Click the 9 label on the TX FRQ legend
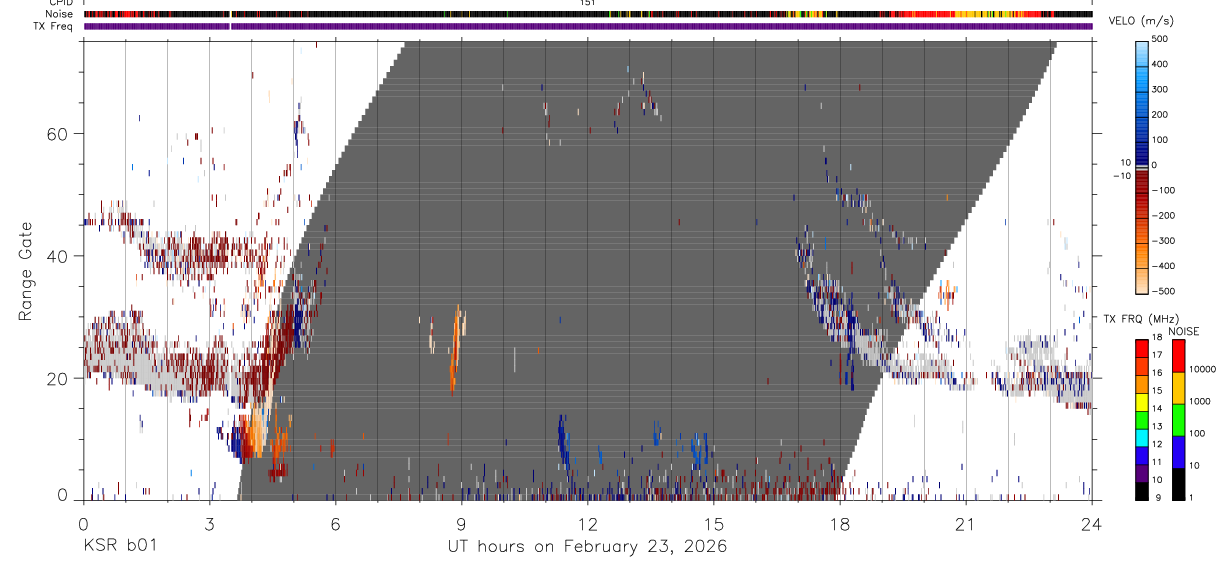The image size is (1228, 567). tap(1157, 498)
